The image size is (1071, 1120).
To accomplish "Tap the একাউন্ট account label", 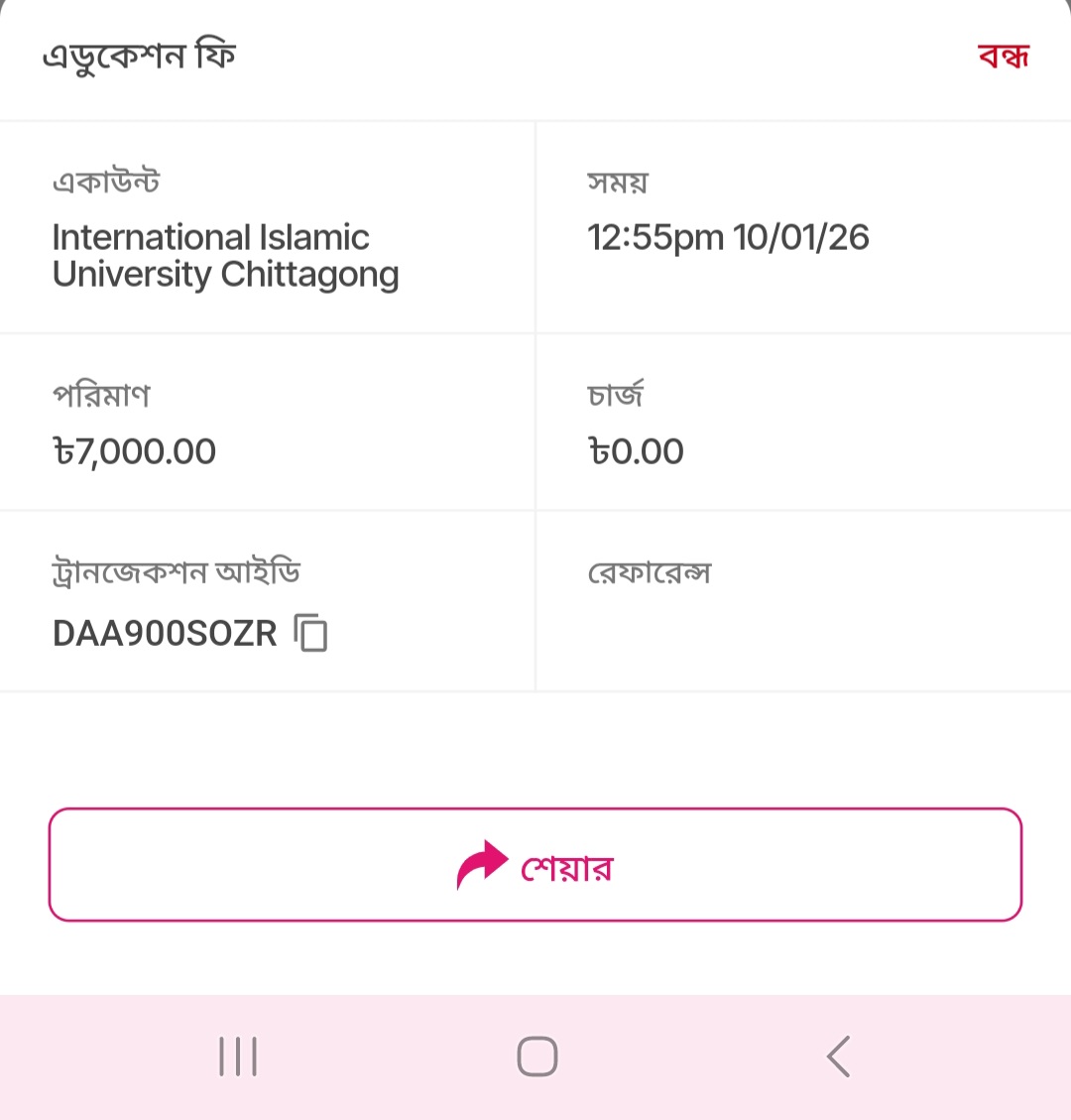I will pos(106,183).
